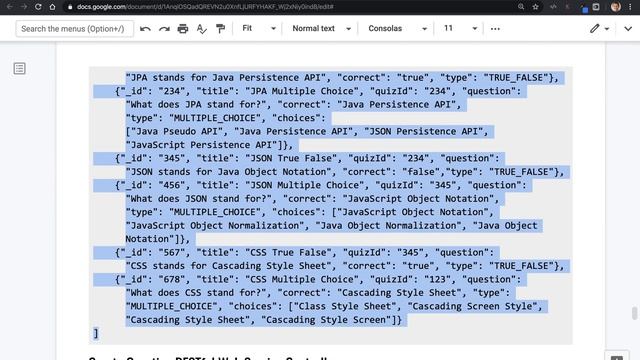Focus the Search the menus field
The width and height of the screenshot is (640, 360).
74,29
